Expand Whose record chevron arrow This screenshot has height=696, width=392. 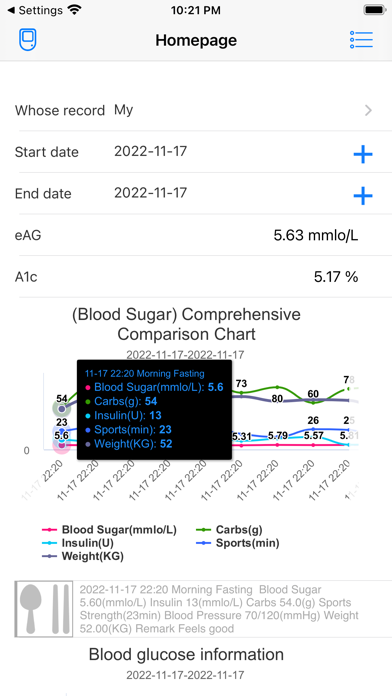click(368, 111)
